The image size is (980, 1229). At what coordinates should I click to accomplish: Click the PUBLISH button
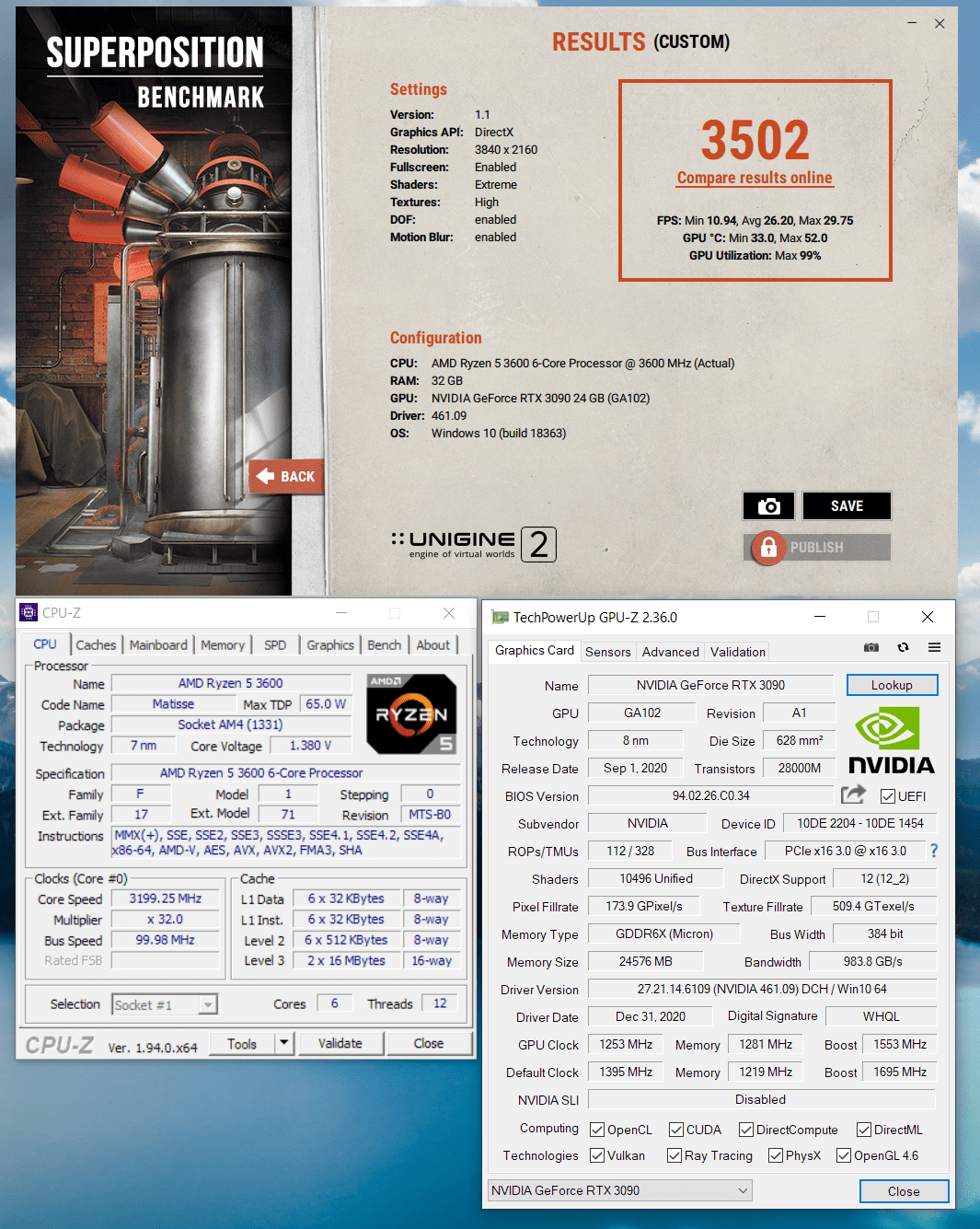[817, 548]
